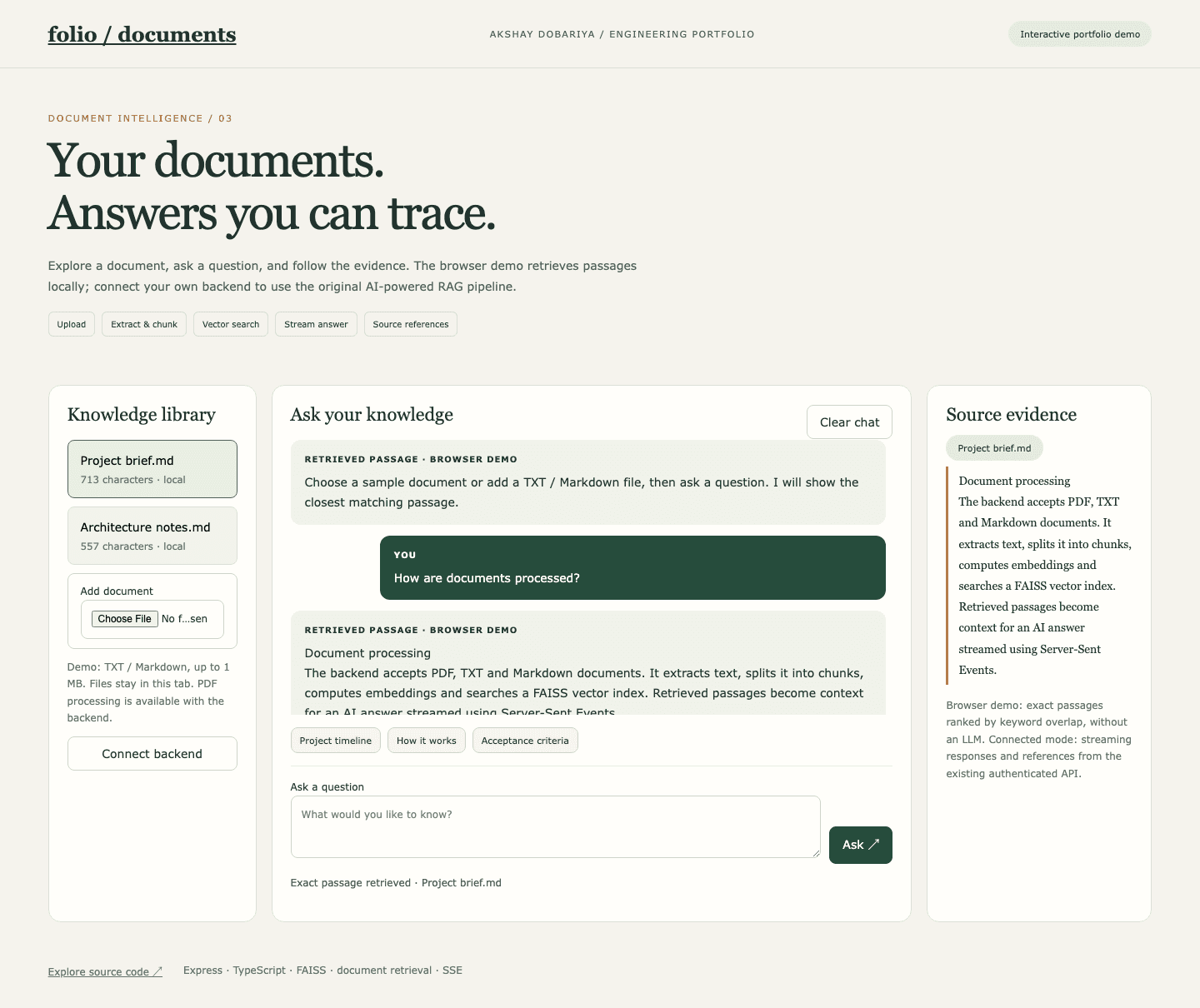The width and height of the screenshot is (1200, 1008).
Task: Click the Interactive portfolio demo badge
Action: (x=1080, y=34)
